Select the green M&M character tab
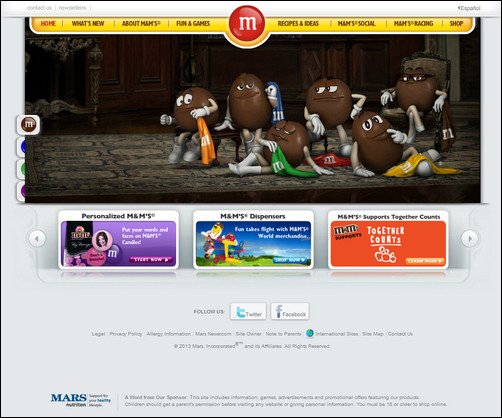The width and height of the screenshot is (502, 418). pos(21,169)
